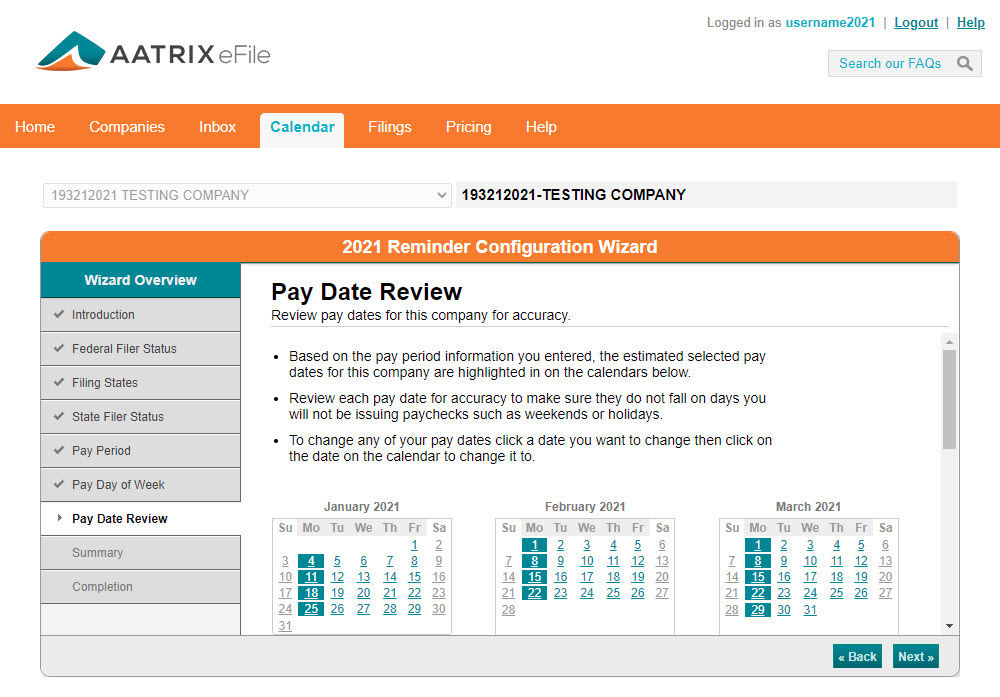Click the Next button
This screenshot has height=697, width=1000.
(915, 657)
